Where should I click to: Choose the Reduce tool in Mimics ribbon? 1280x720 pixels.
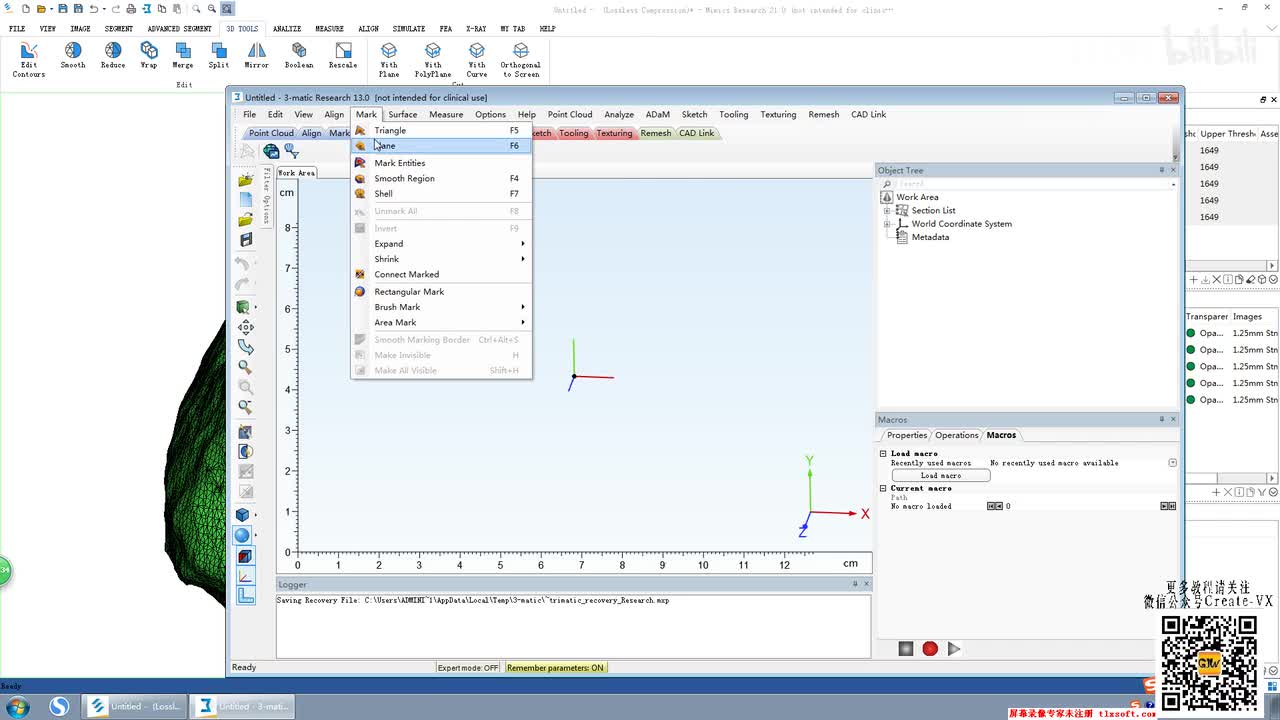click(x=113, y=56)
